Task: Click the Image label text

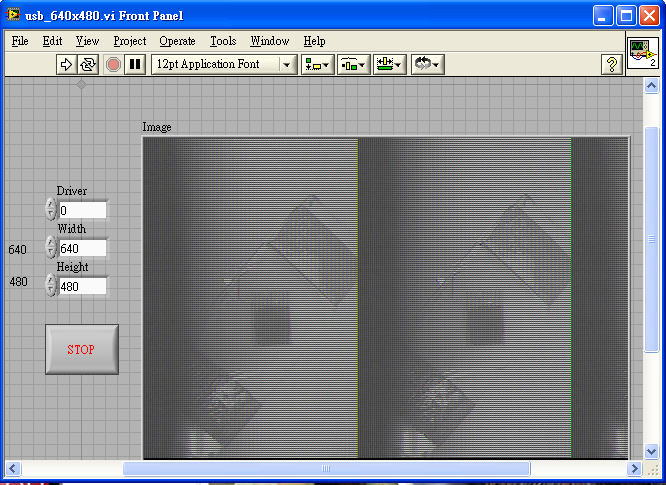Action: 157,127
